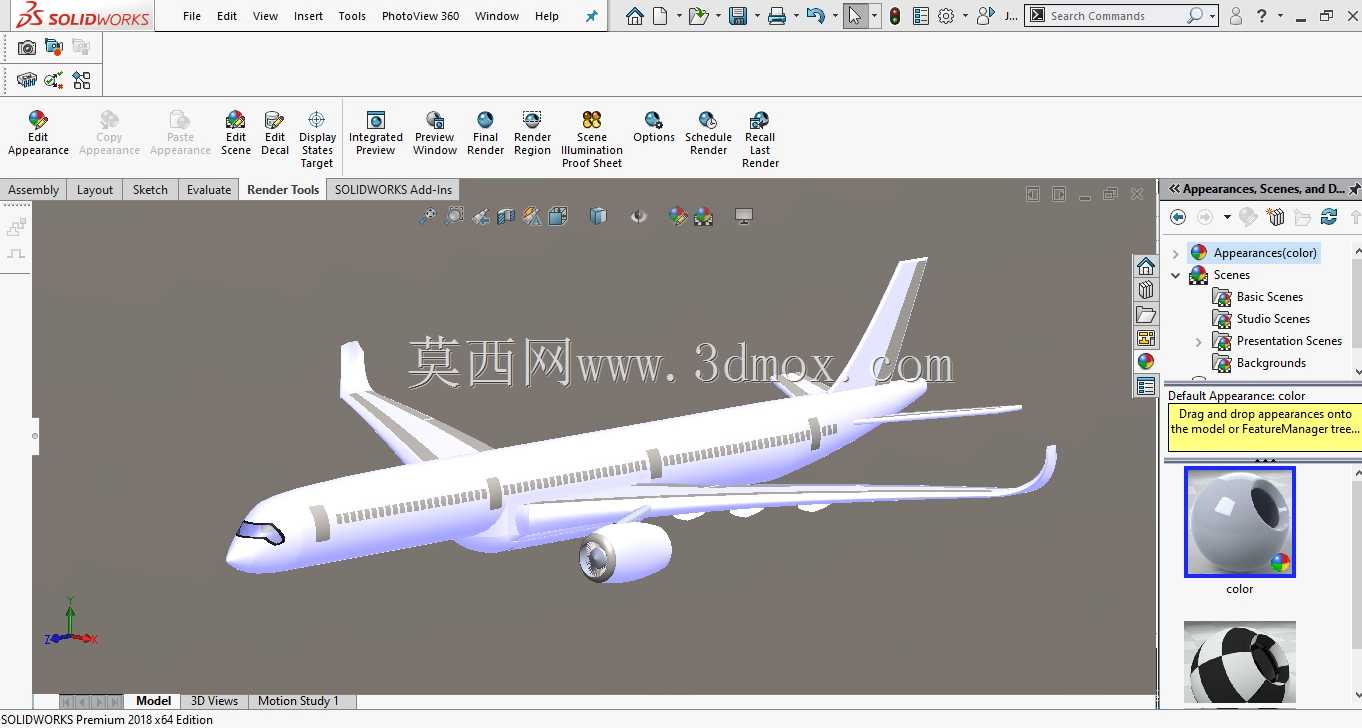Open the Edit Scene command
The image size is (1362, 728).
point(235,133)
